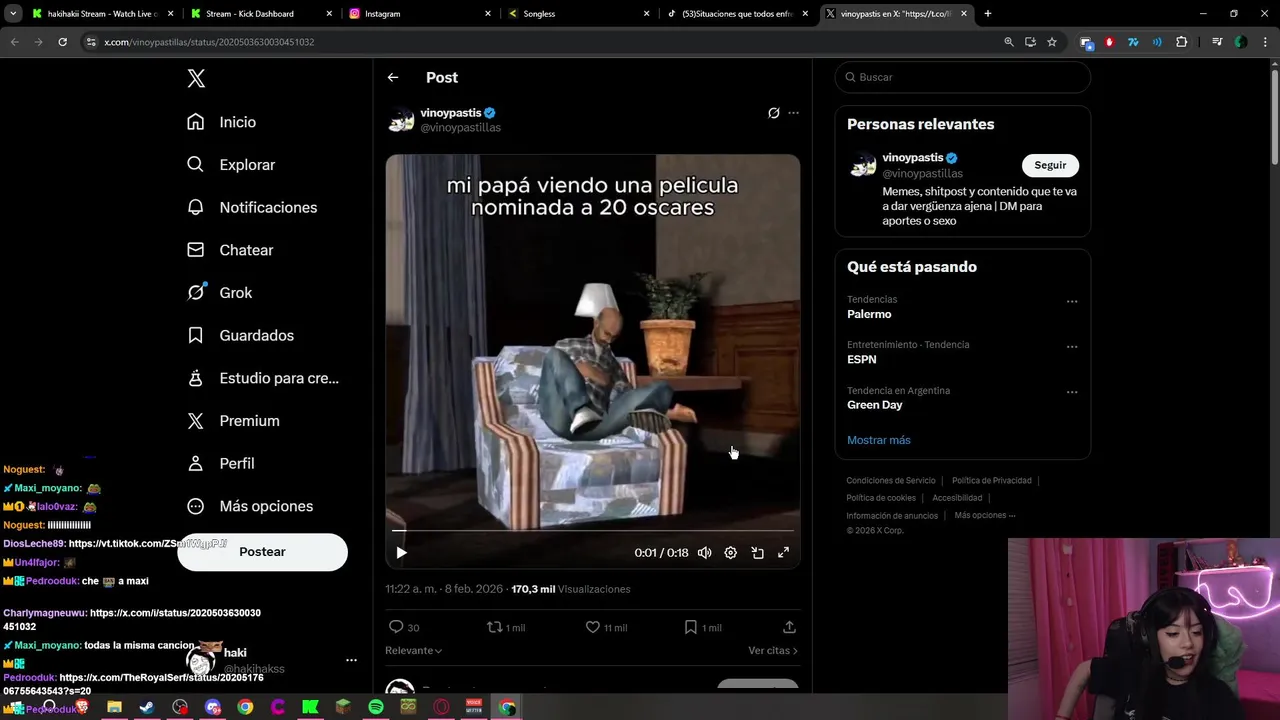Open the X logo home link
1280x720 pixels.
[x=196, y=79]
